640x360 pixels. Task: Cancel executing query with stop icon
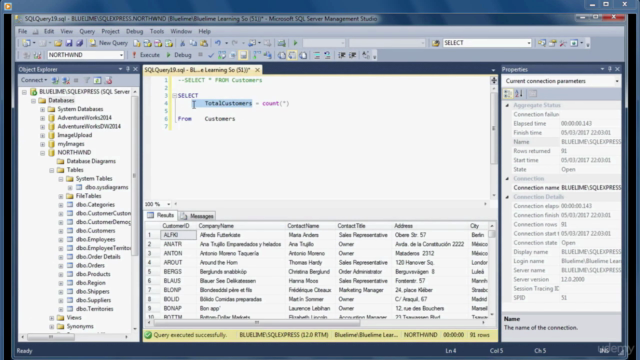click(x=200, y=54)
